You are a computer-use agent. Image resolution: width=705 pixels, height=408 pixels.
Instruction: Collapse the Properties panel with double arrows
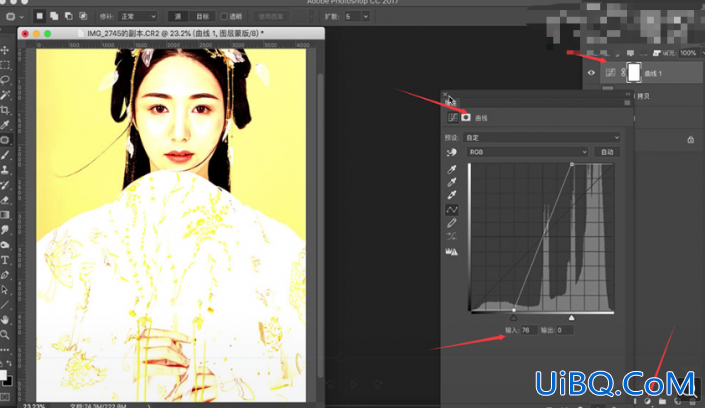[628, 94]
